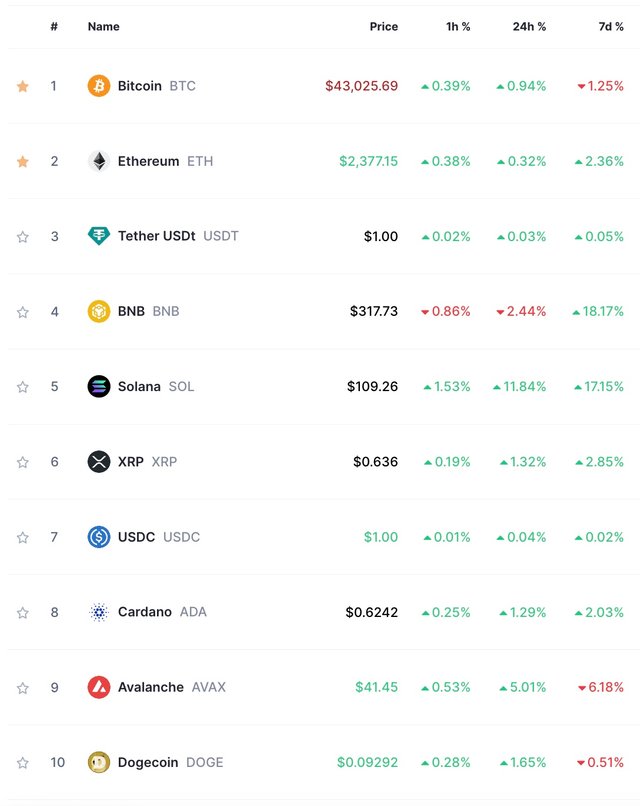The height and width of the screenshot is (806, 640).
Task: Click the Bitcoin coin logo icon
Action: pyautogui.click(x=99, y=86)
